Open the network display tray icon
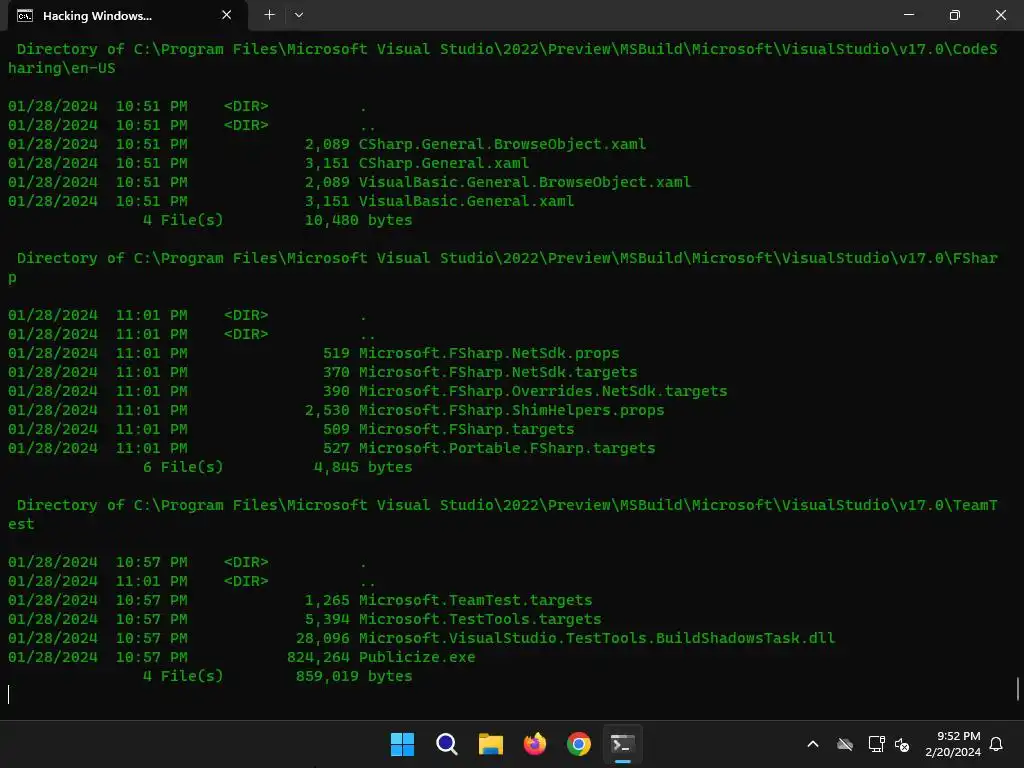1024x768 pixels. point(876,744)
